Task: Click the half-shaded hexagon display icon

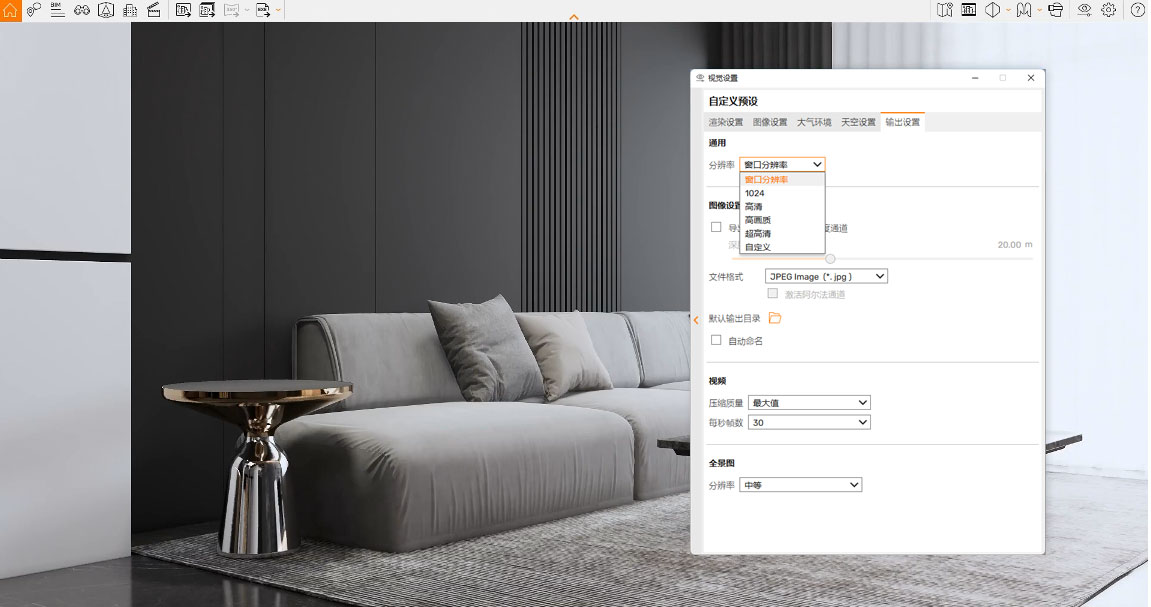Action: (x=992, y=10)
